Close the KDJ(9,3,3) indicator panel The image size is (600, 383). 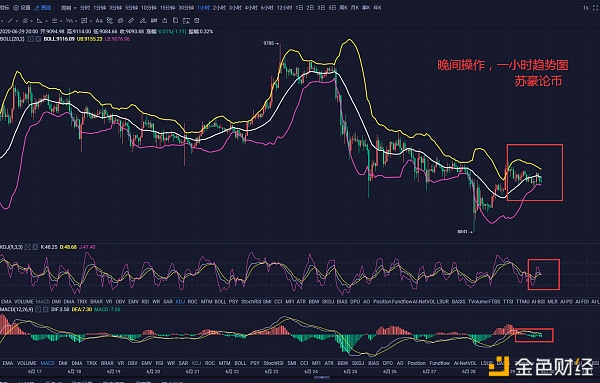coord(35,247)
